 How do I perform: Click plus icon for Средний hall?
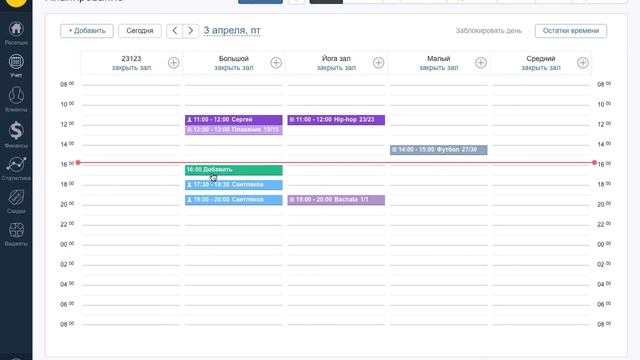(x=583, y=63)
